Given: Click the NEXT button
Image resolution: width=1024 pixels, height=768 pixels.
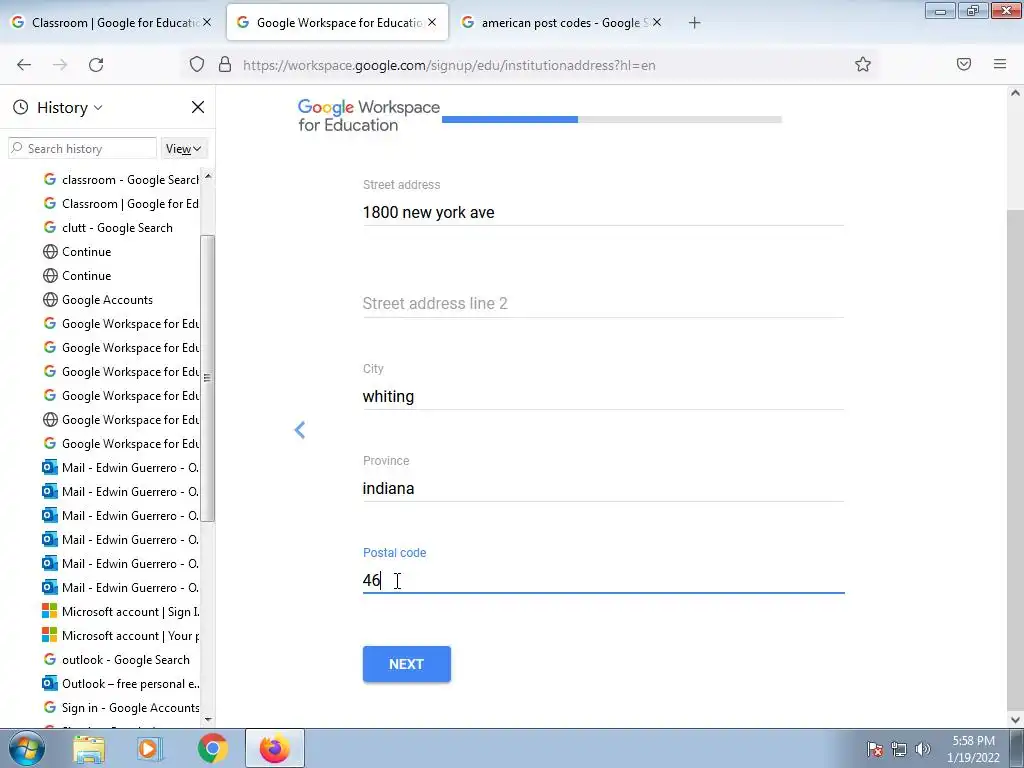Looking at the screenshot, I should pyautogui.click(x=406, y=664).
